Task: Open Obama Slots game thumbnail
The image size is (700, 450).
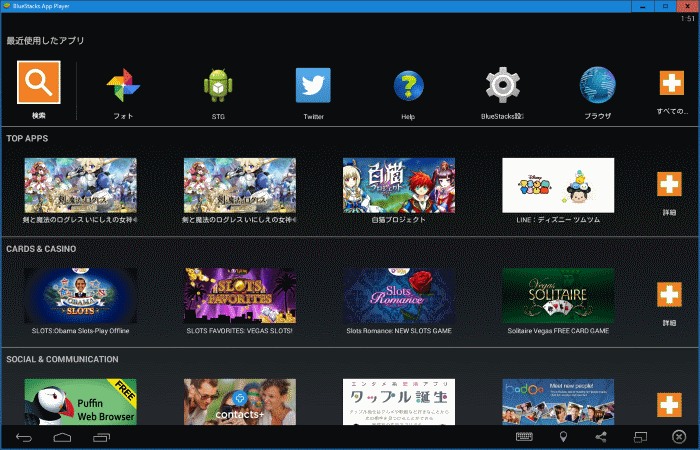Action: (x=80, y=296)
